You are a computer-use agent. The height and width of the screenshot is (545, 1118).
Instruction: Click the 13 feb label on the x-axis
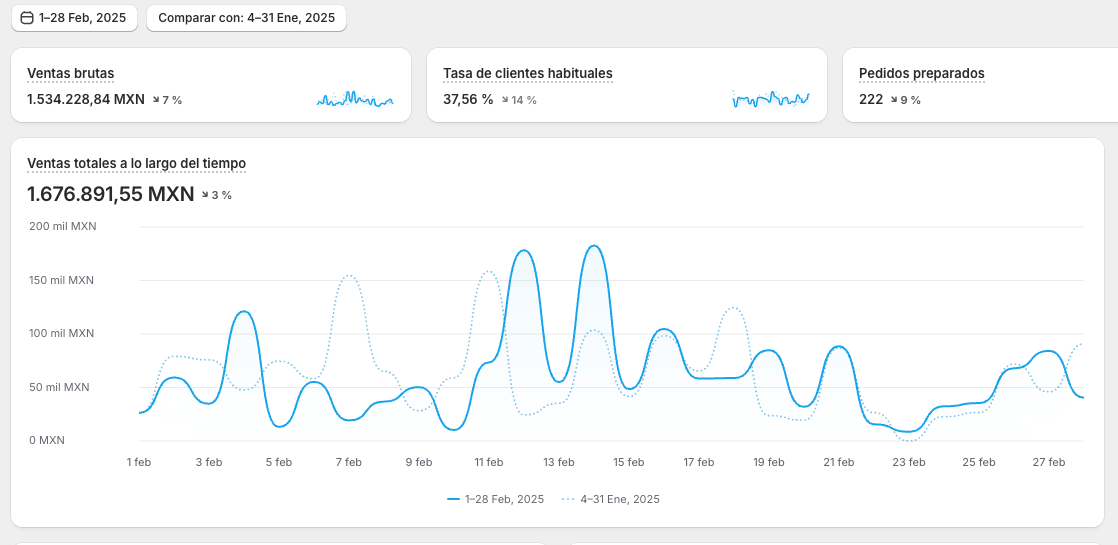(558, 462)
